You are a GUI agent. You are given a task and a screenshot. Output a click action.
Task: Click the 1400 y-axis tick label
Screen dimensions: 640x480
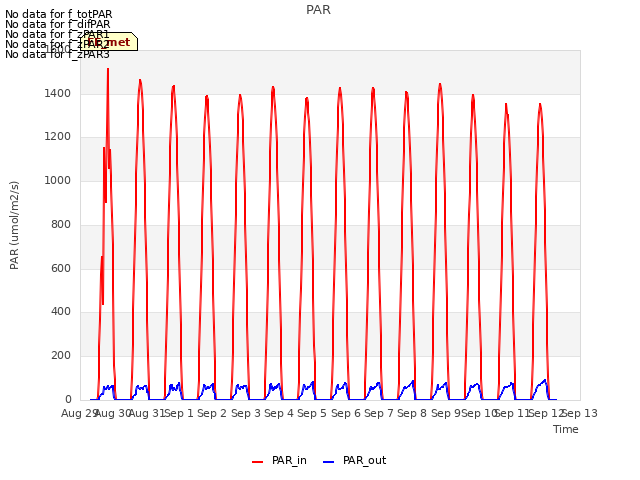58,93
